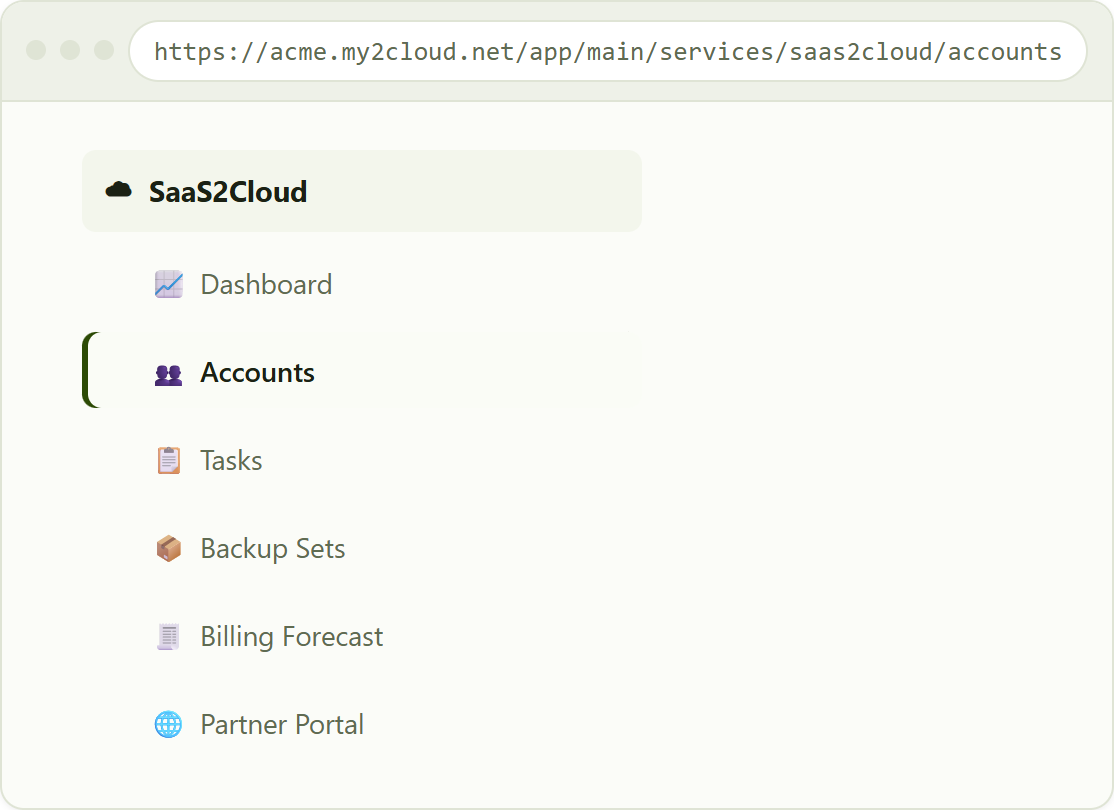Click the Dashboard chart icon
Image resolution: width=1114 pixels, height=810 pixels.
168,284
